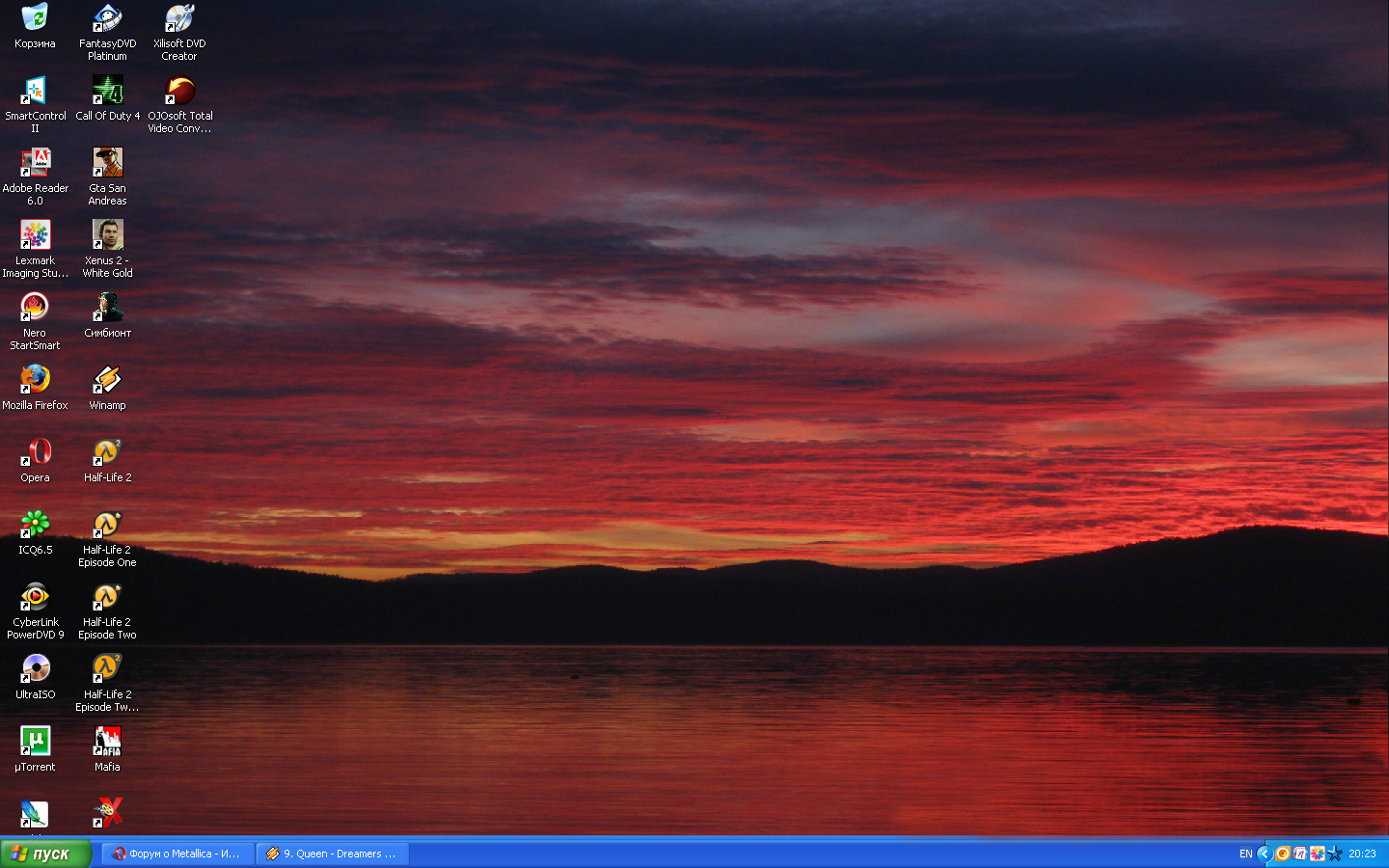Click the Call Of Duty 4 icon
The image size is (1389, 868).
point(107,91)
